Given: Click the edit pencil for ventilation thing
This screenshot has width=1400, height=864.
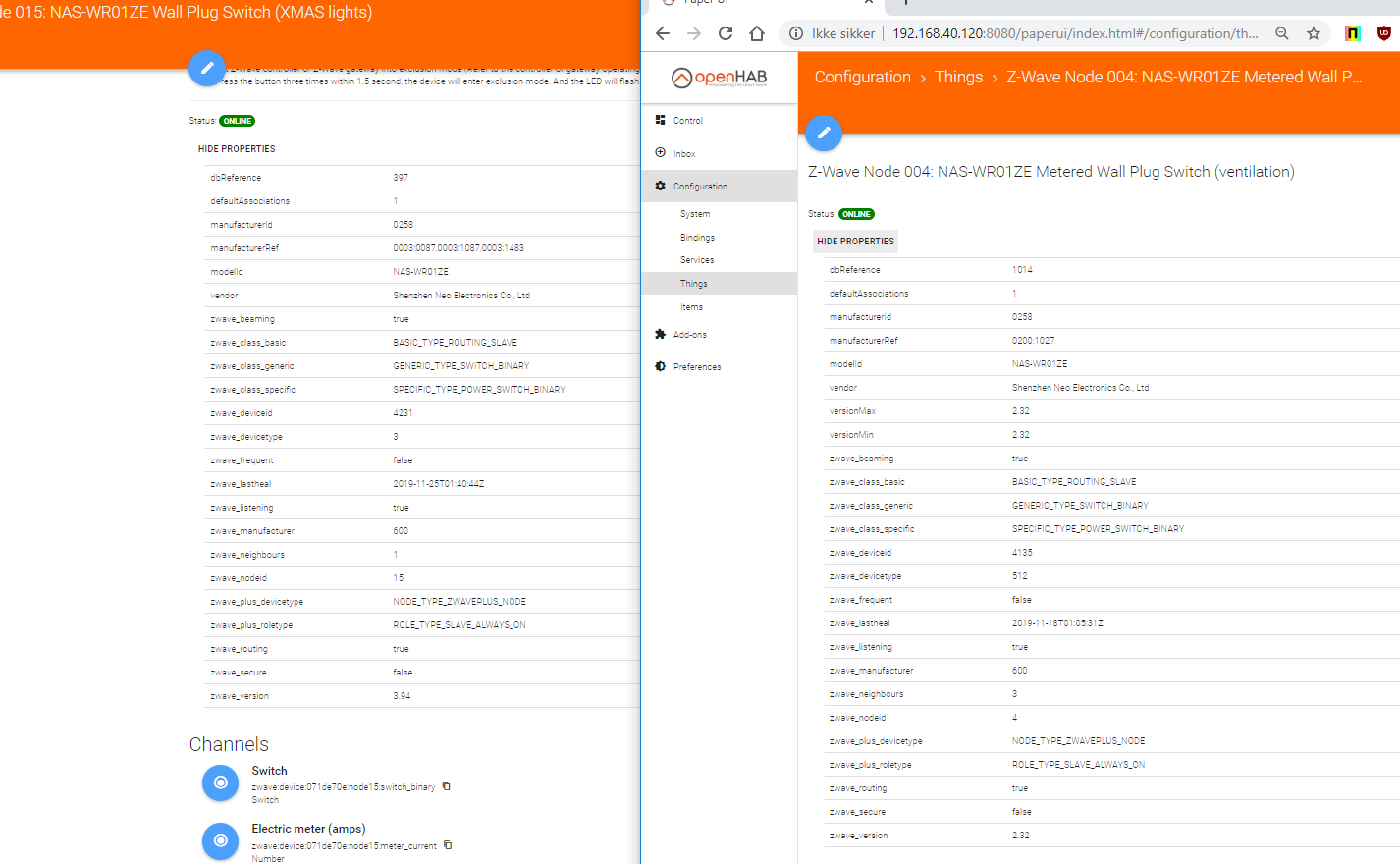Looking at the screenshot, I should coord(824,133).
